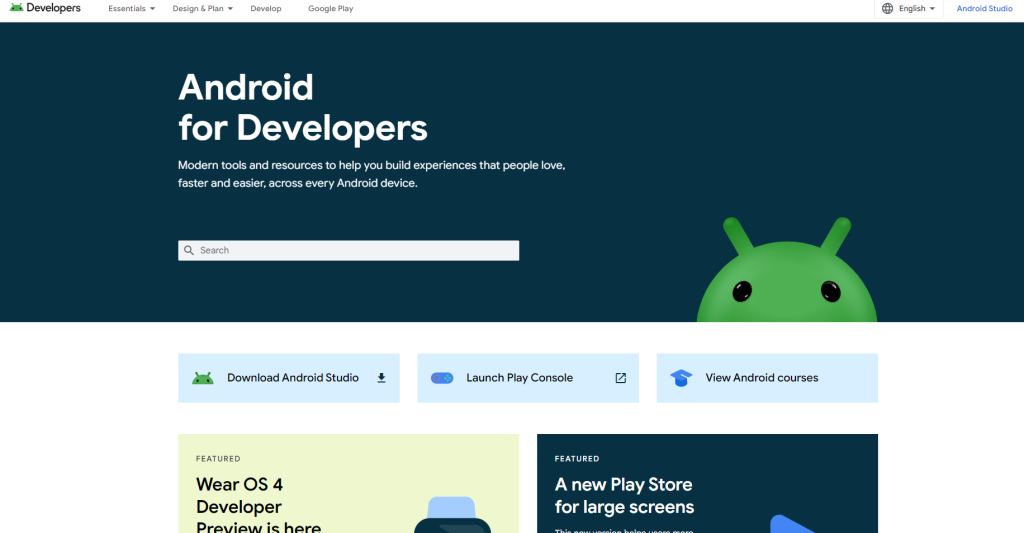Viewport: 1024px width, 533px height.
Task: Click the globe language icon
Action: pos(887,8)
